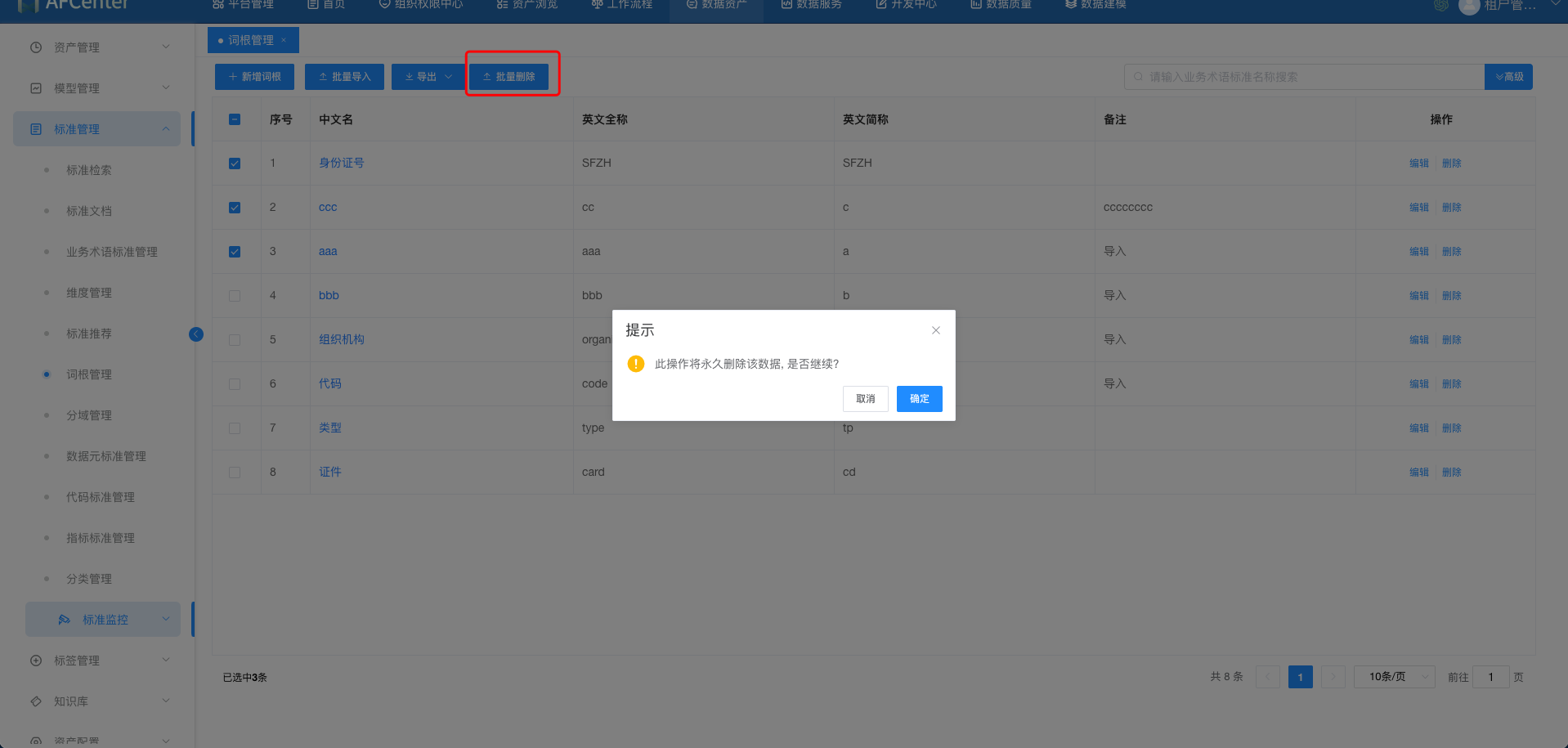This screenshot has width=1568, height=748.
Task: Click 取消 to cancel deletion
Action: point(865,399)
